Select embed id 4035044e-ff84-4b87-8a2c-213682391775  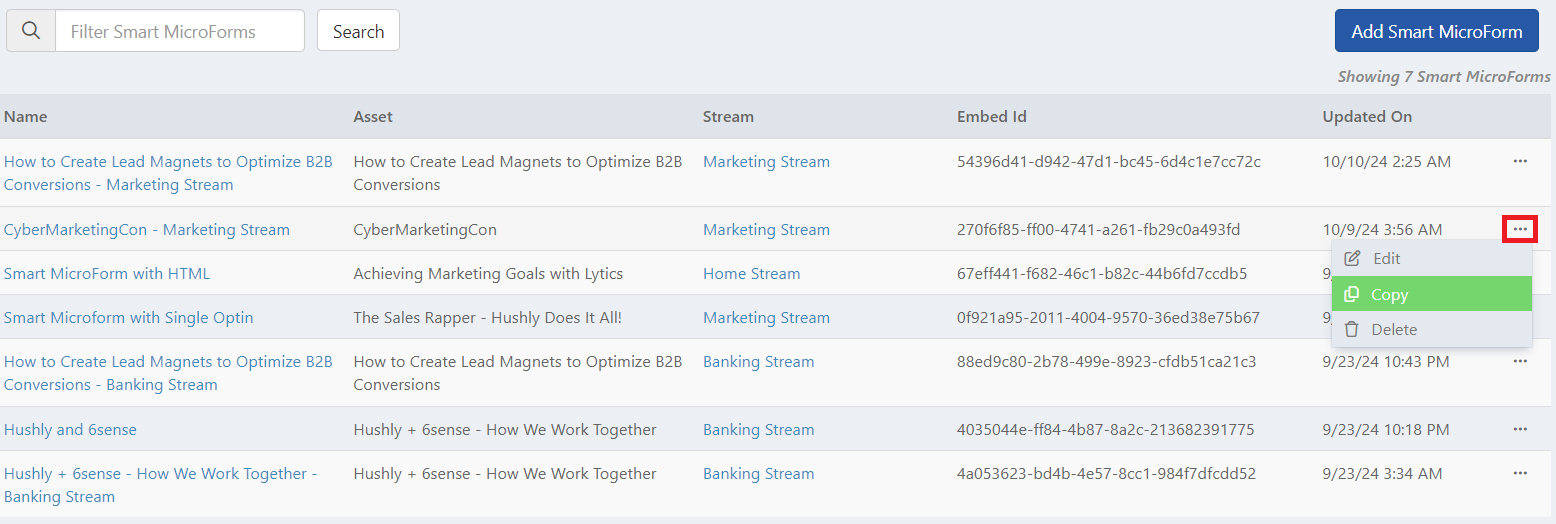[x=1105, y=429]
